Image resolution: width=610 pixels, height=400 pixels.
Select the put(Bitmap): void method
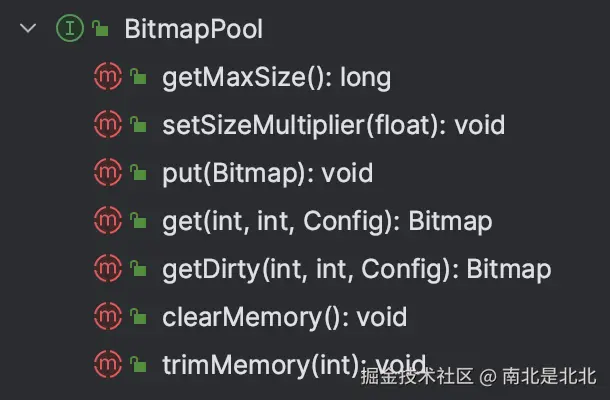267,173
